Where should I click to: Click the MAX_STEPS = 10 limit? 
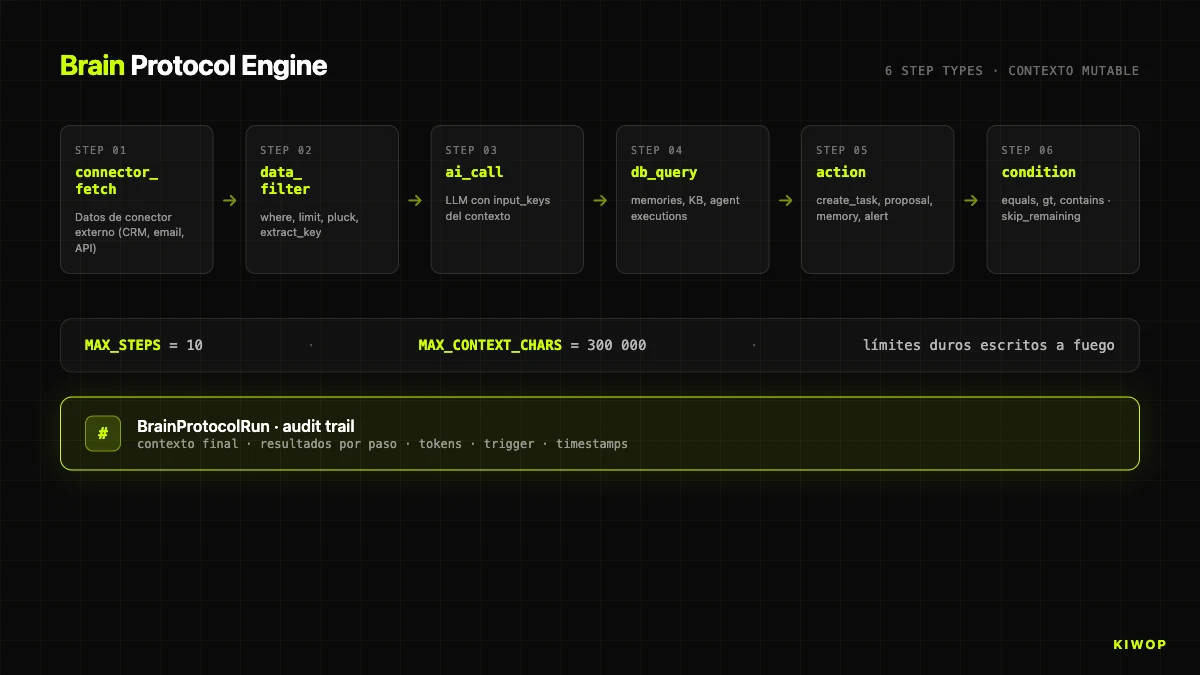click(144, 345)
